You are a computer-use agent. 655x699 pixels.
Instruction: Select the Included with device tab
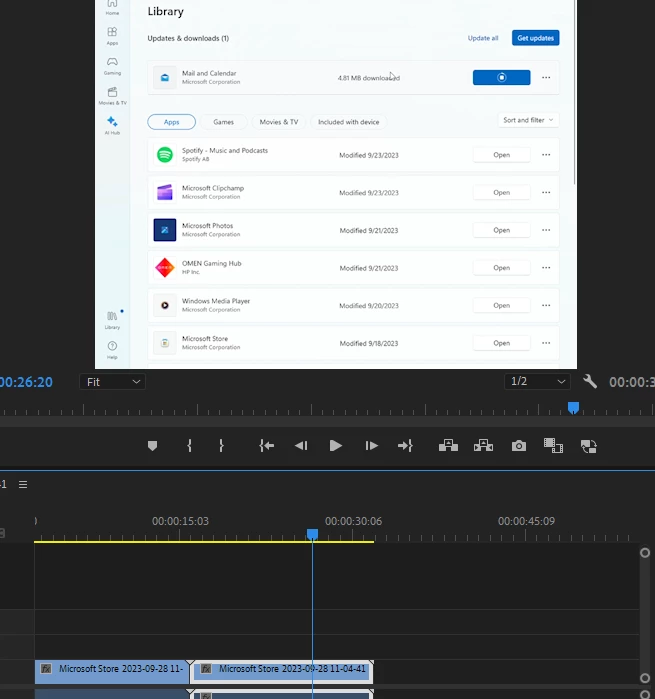tap(349, 122)
